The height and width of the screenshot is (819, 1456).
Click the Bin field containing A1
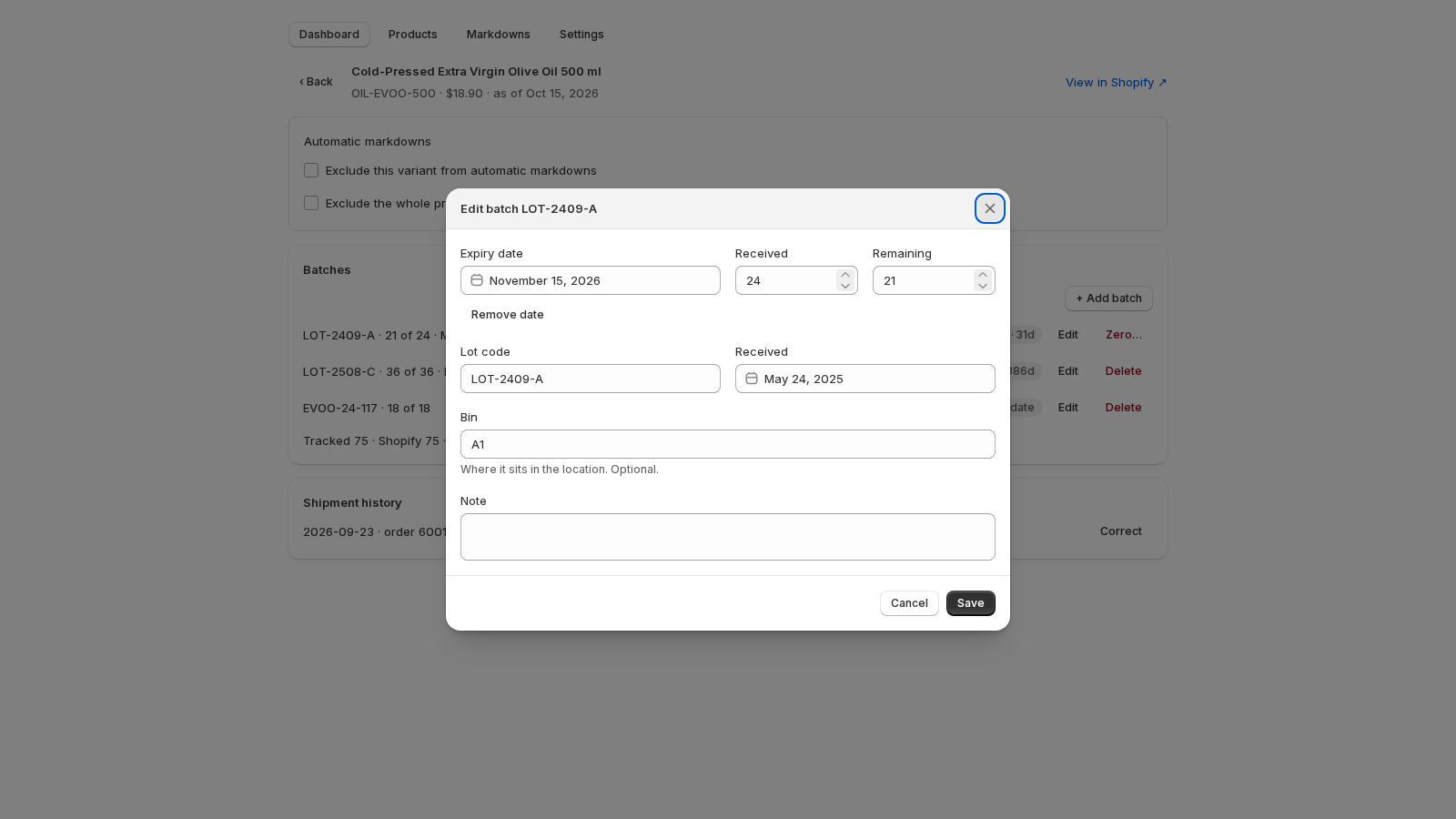point(728,444)
